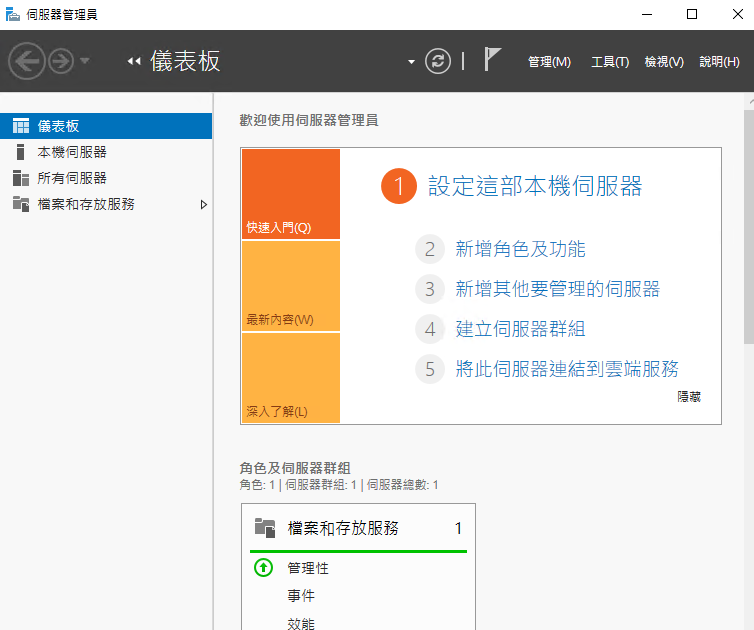Image resolution: width=754 pixels, height=630 pixels.
Task: Click 將此伺服器連結到雲端服務 link
Action: tap(567, 369)
